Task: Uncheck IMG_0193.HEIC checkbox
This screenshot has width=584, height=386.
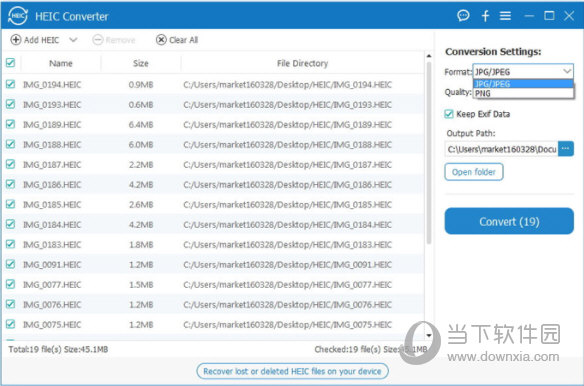Action: tap(10, 104)
